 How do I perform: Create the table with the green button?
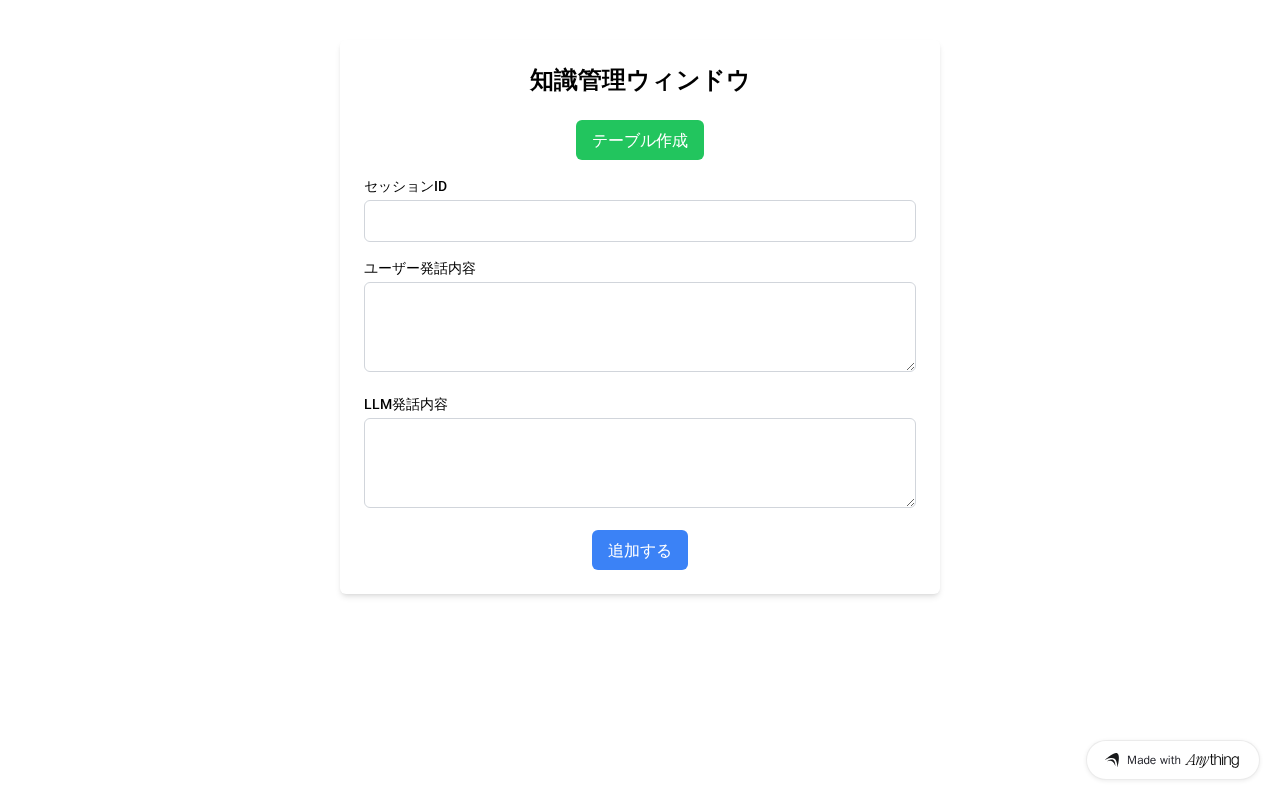coord(640,140)
